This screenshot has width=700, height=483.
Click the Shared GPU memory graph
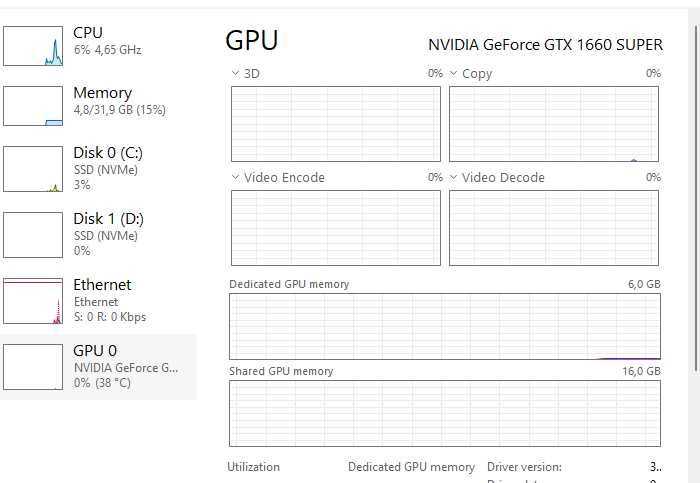[445, 413]
